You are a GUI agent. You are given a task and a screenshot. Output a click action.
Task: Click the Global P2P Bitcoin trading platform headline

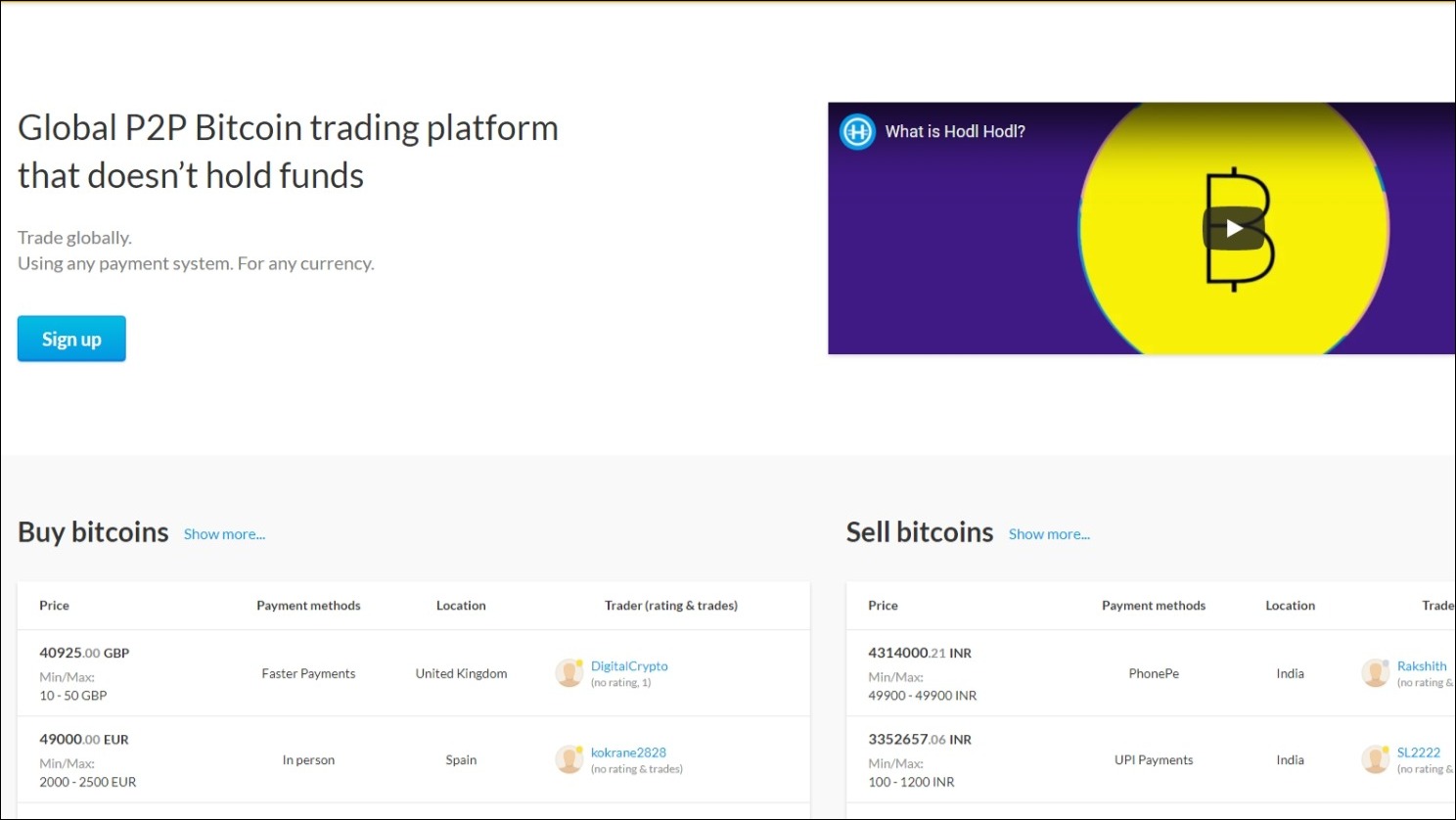click(x=288, y=152)
